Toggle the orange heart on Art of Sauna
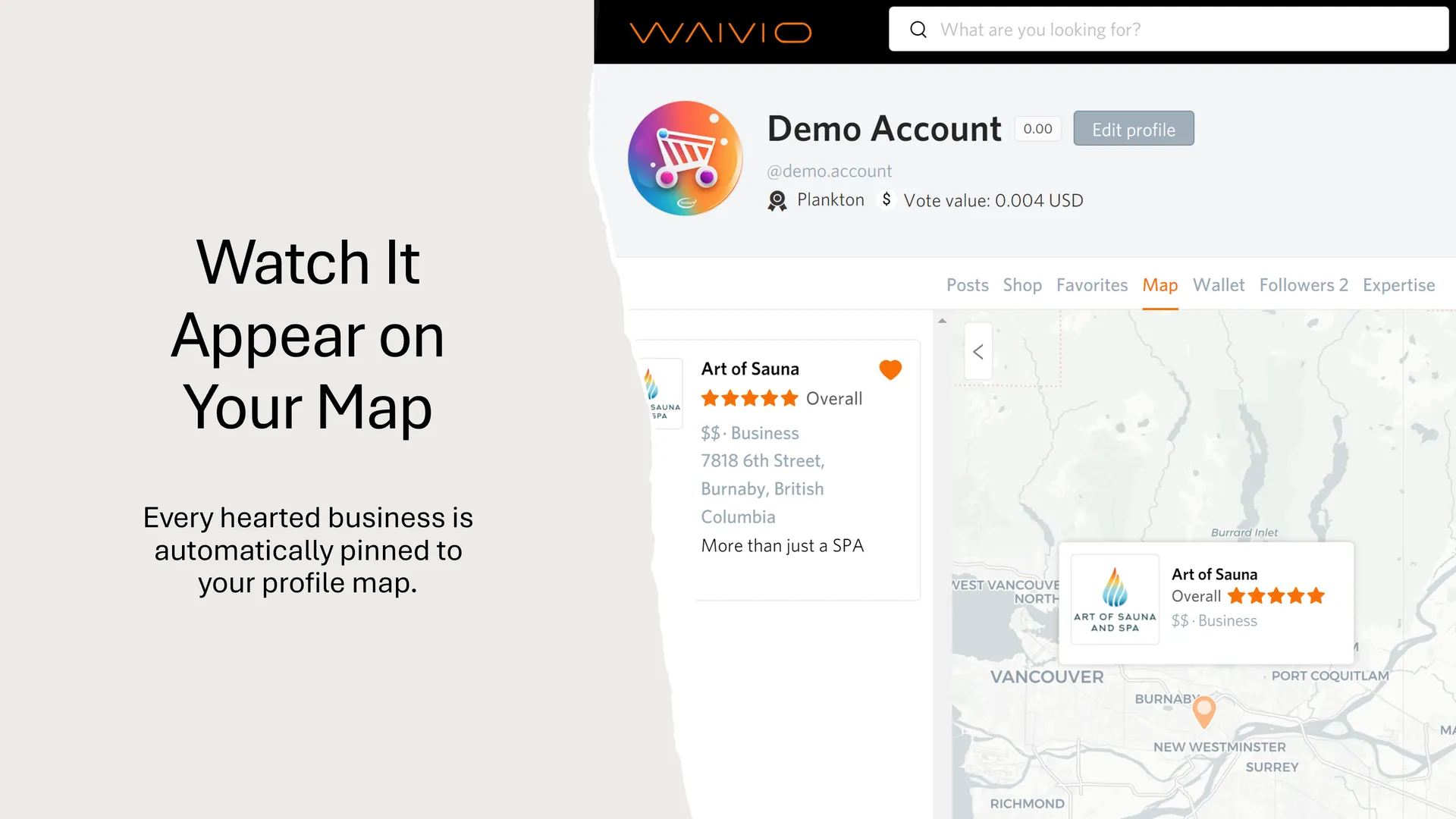This screenshot has width=1456, height=819. coord(890,369)
